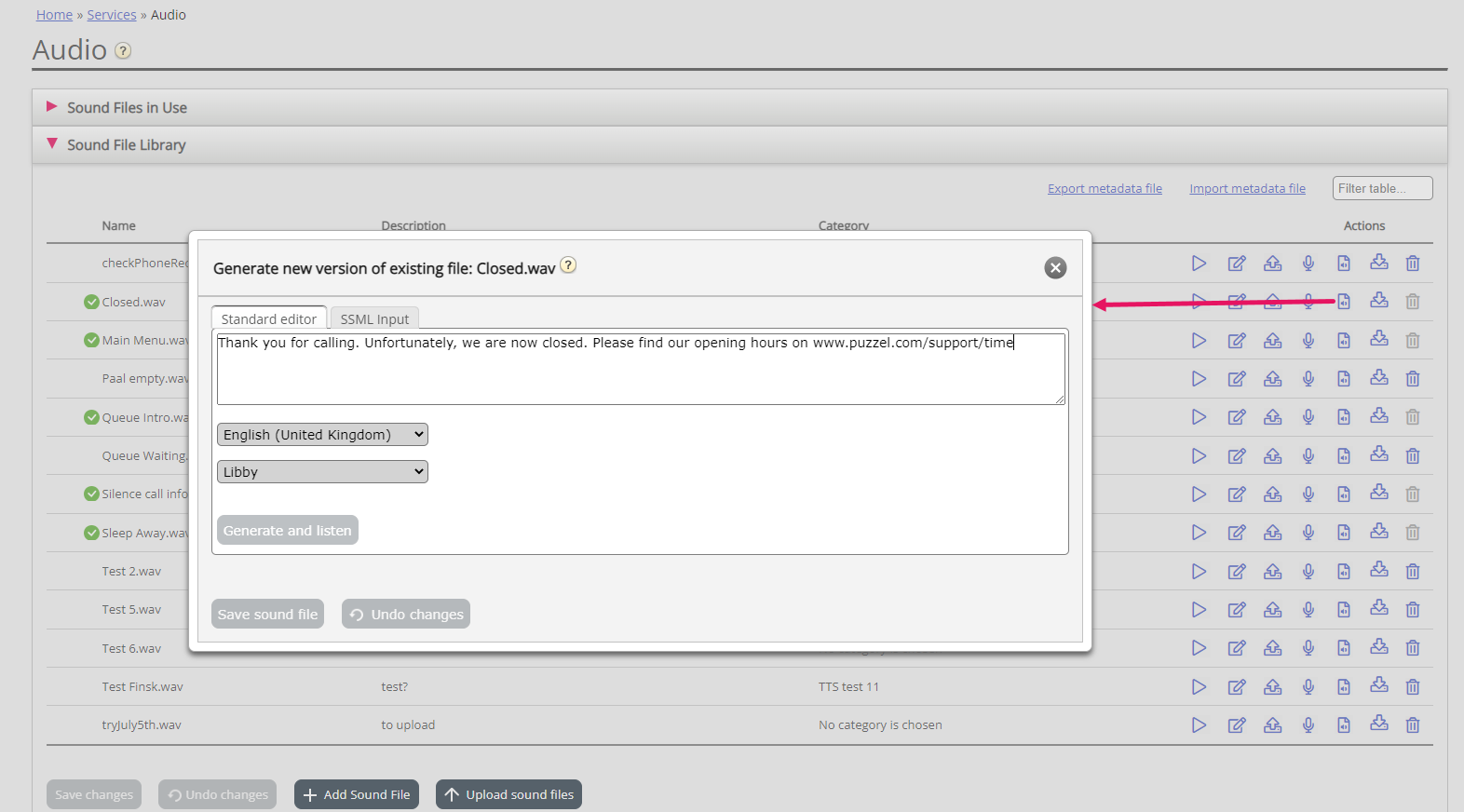Expand the Sound Files in Use section
This screenshot has height=812, width=1464.
127,108
